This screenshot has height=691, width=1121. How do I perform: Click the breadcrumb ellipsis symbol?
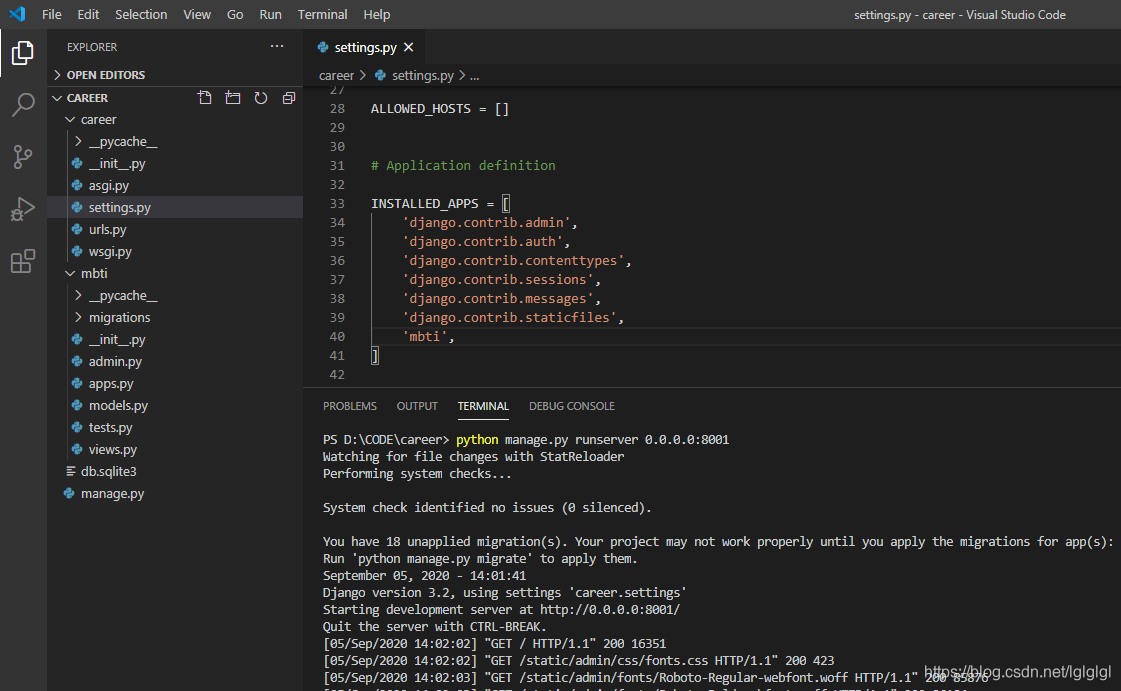(474, 75)
